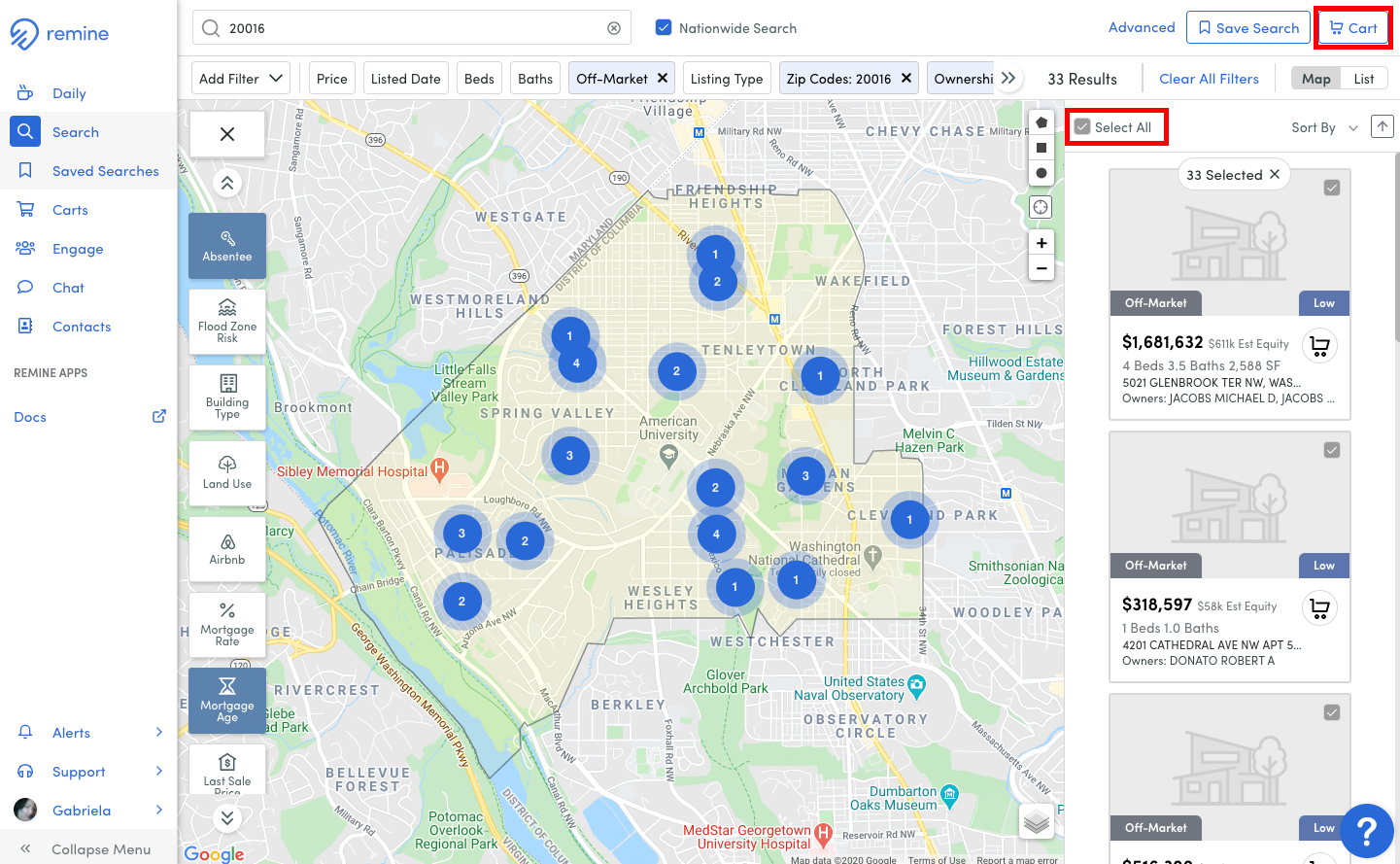Viewport: 1400px width, 864px height.
Task: Open the Baths filter
Action: coord(535,79)
